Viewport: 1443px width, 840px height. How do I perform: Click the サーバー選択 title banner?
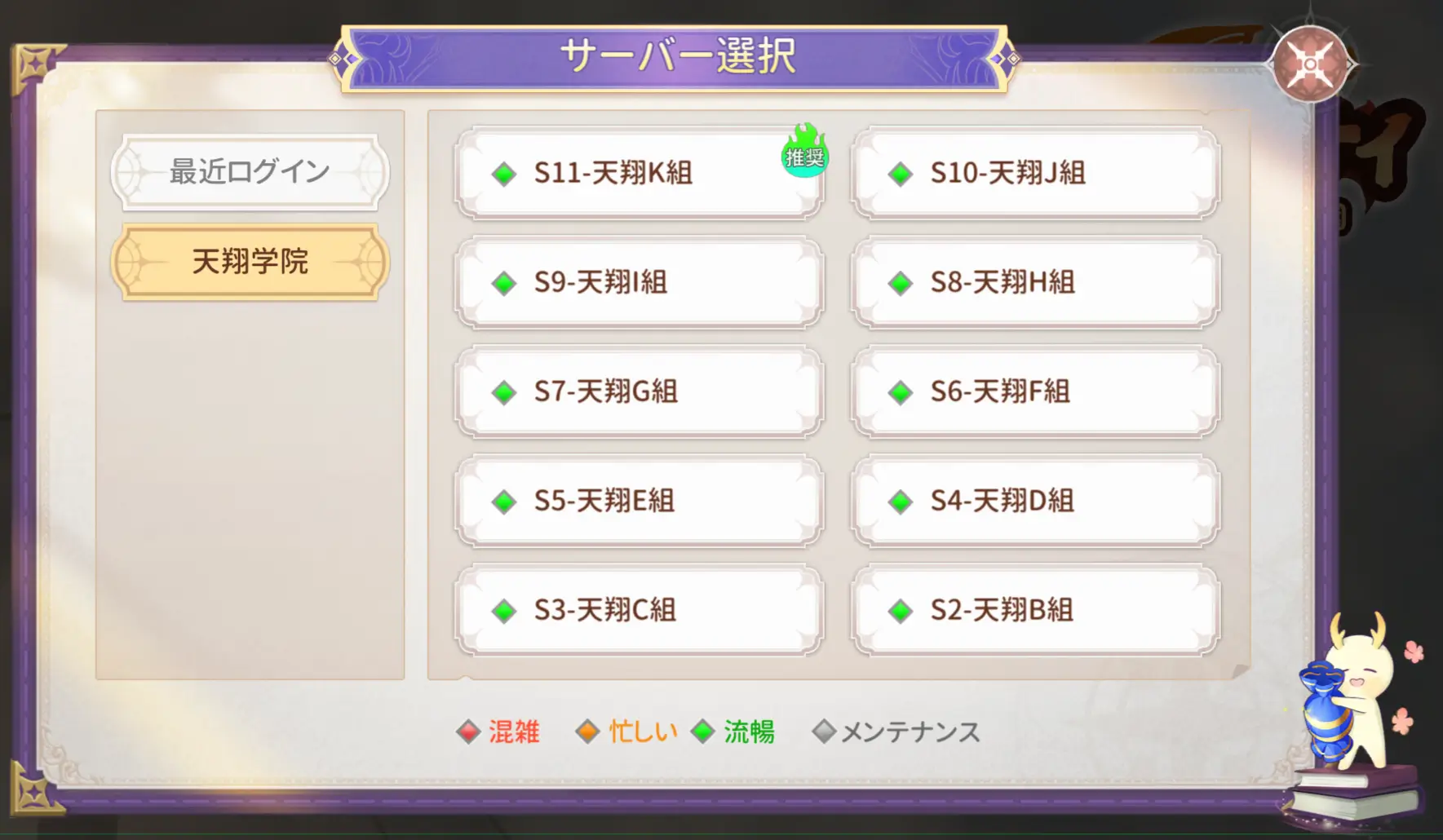click(x=675, y=57)
